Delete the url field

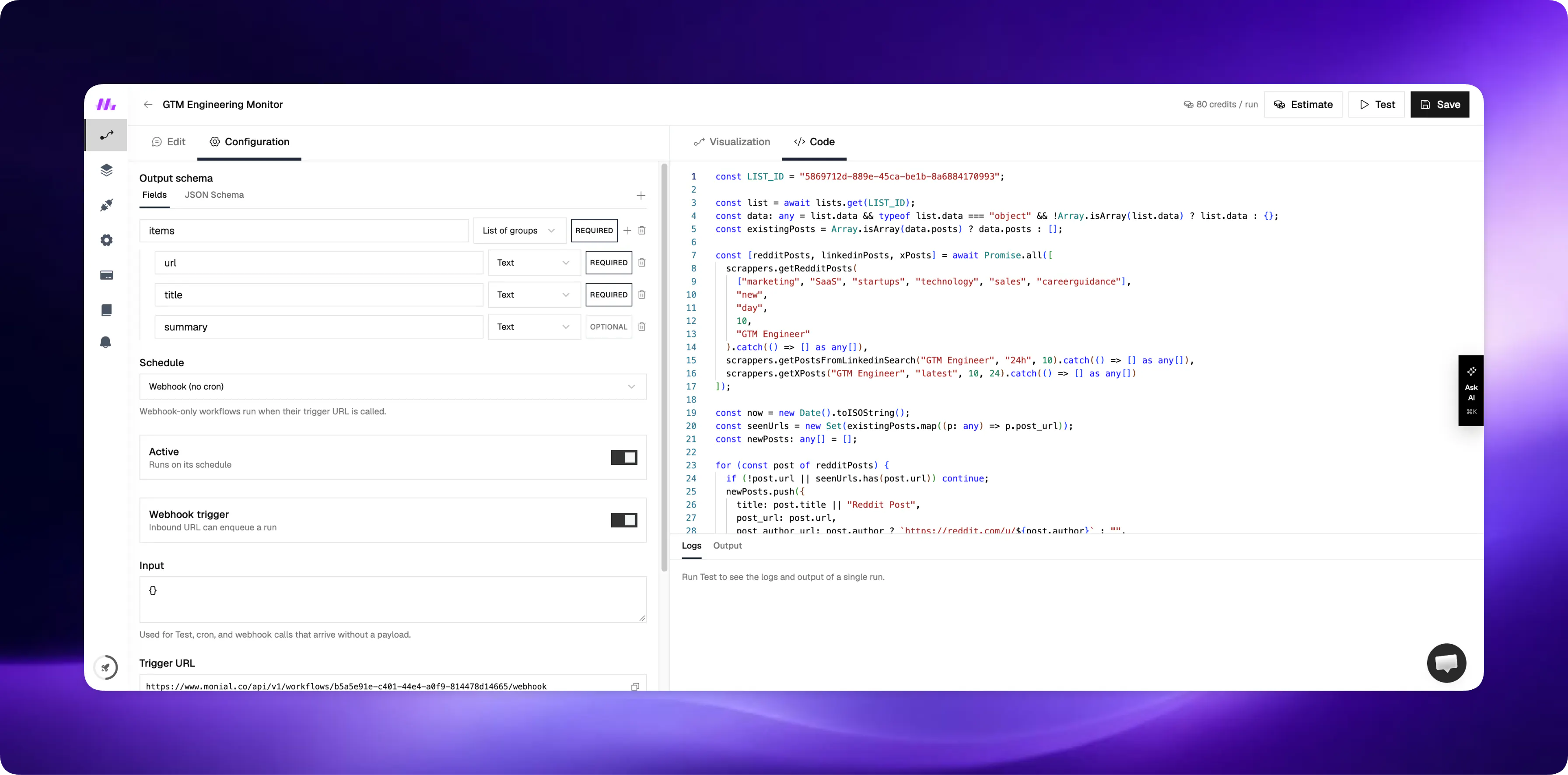[x=641, y=263]
